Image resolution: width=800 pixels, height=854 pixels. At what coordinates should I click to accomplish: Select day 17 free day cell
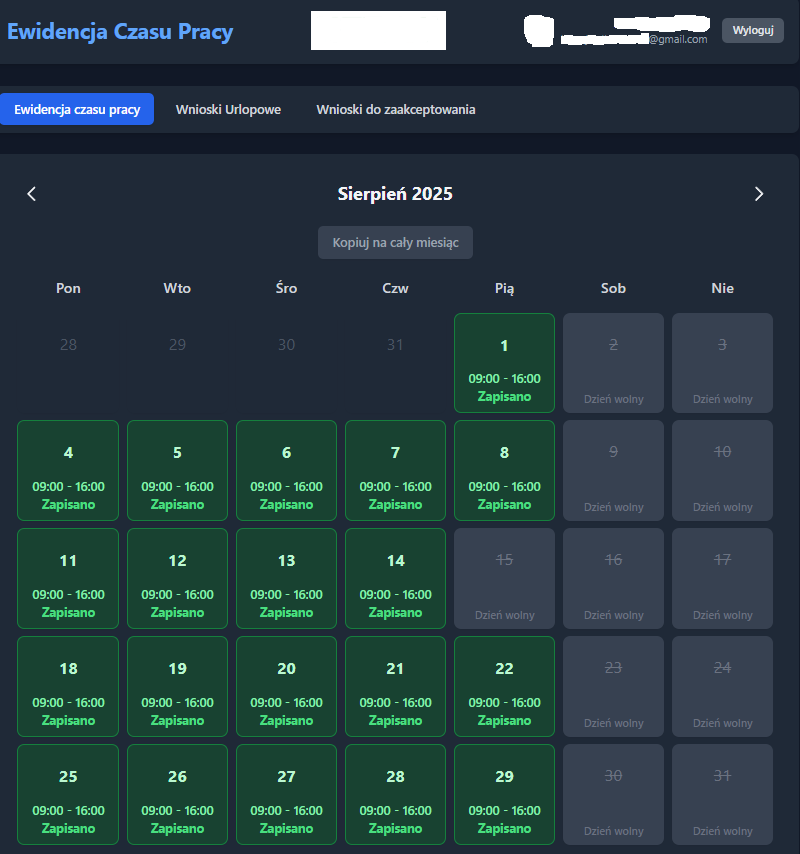click(x=722, y=578)
